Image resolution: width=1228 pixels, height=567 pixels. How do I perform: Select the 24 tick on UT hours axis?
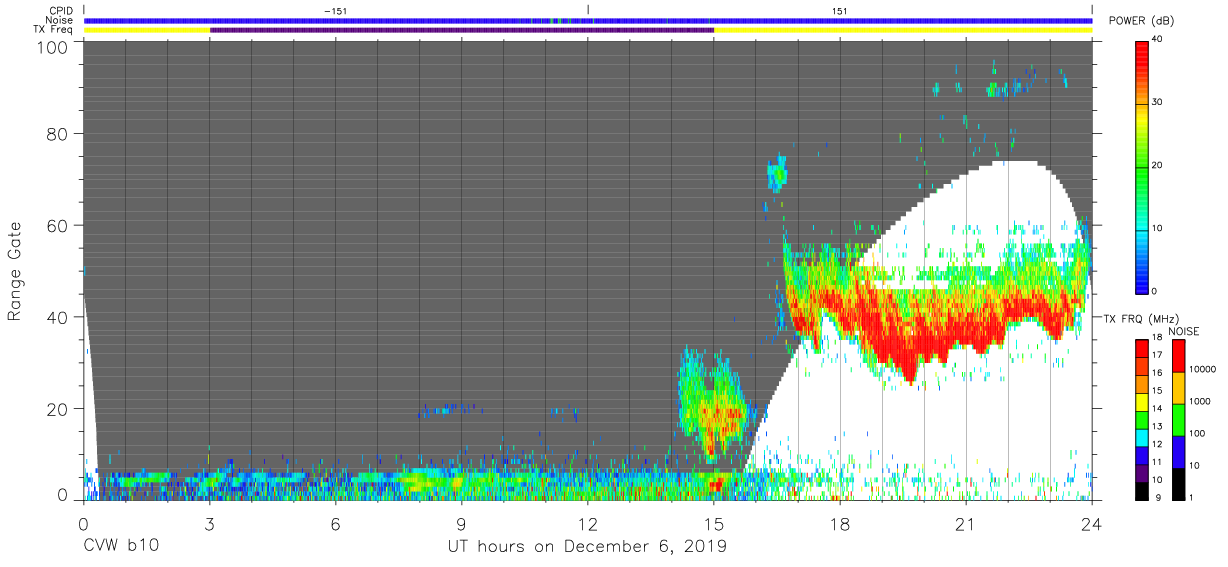click(1091, 523)
